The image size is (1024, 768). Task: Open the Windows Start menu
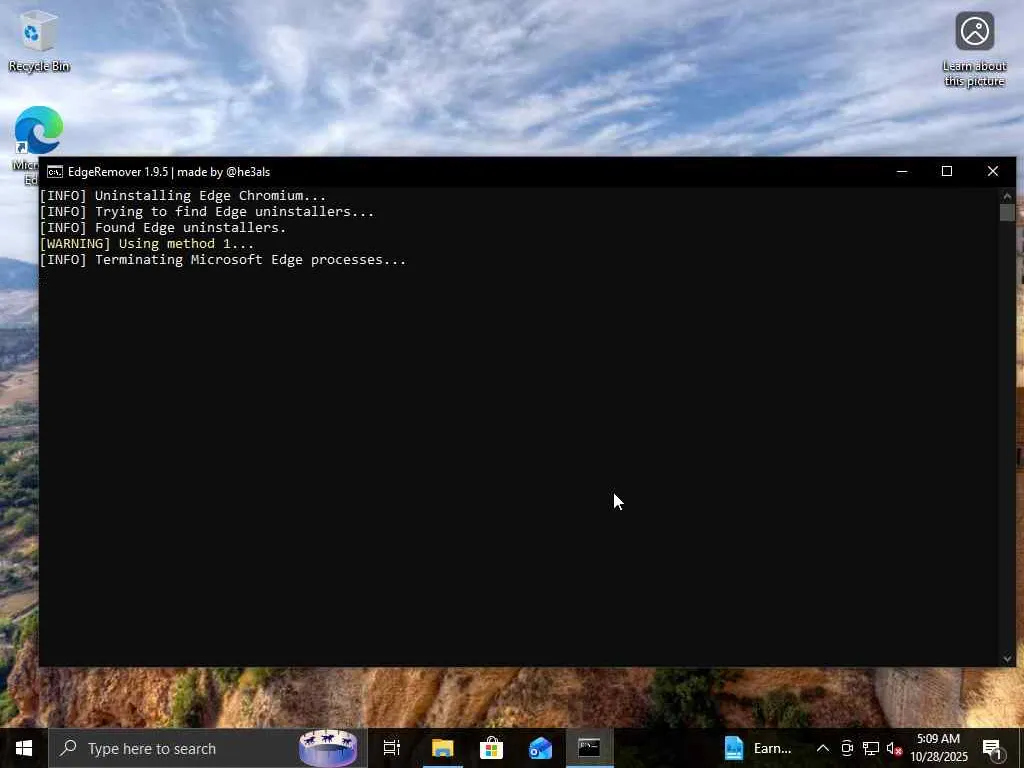click(24, 748)
